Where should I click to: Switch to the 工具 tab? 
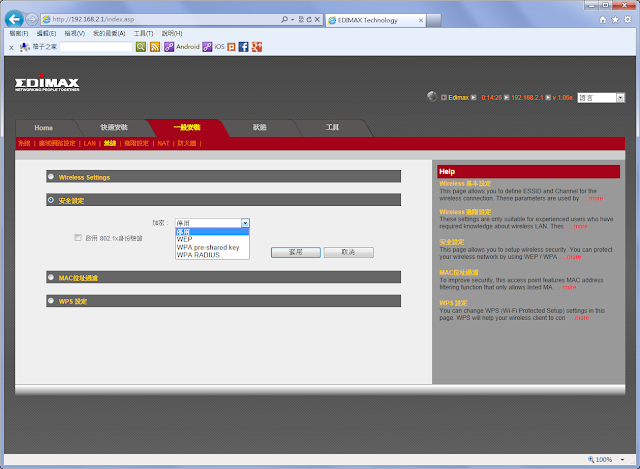332,127
